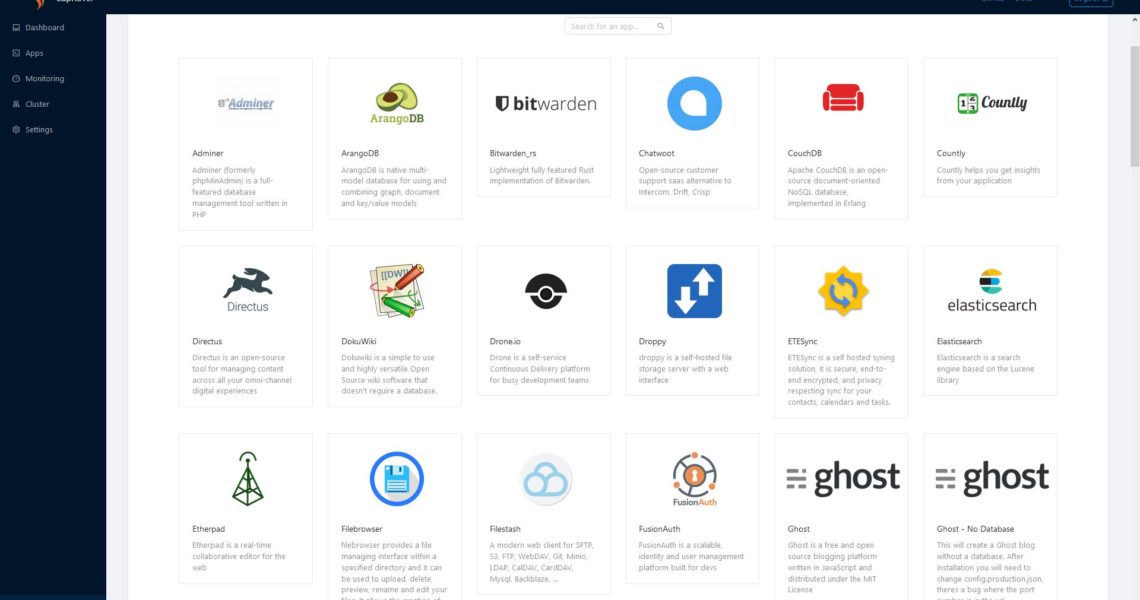The height and width of the screenshot is (600, 1140).
Task: Select the Droppy blue arrows icon
Action: 694,291
